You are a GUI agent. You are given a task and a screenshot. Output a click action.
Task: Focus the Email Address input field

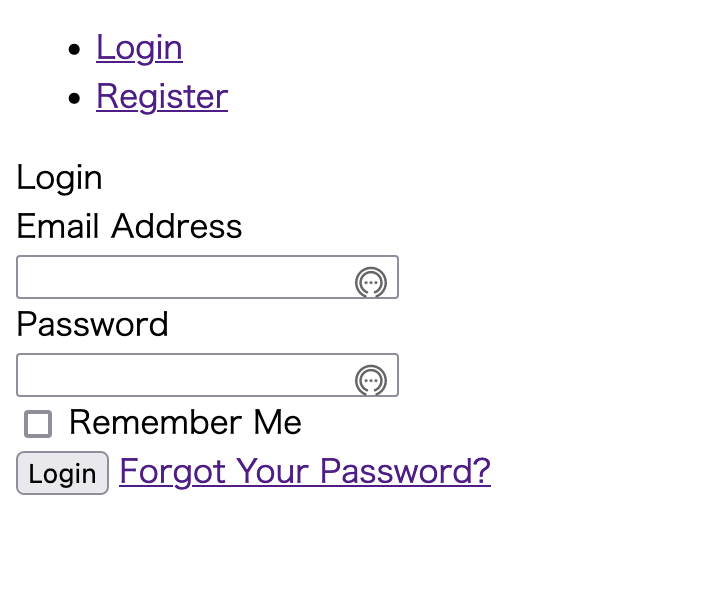click(207, 277)
